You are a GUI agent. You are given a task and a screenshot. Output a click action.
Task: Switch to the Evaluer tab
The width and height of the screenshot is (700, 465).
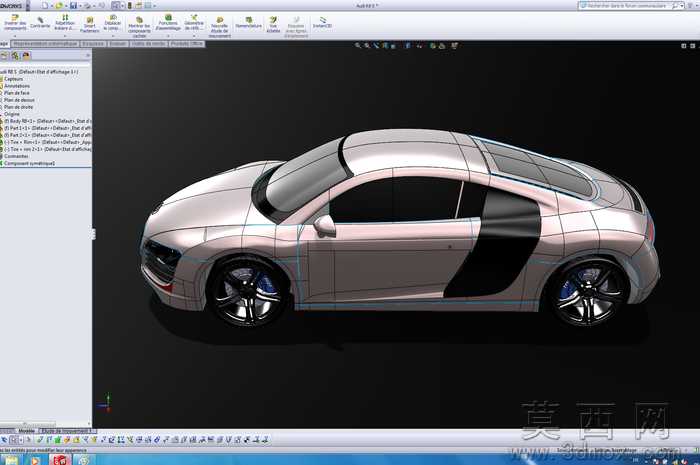tap(118, 44)
